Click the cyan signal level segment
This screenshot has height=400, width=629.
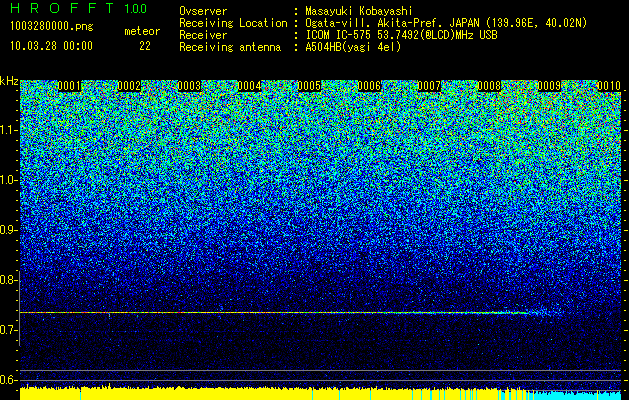[x=578, y=396]
